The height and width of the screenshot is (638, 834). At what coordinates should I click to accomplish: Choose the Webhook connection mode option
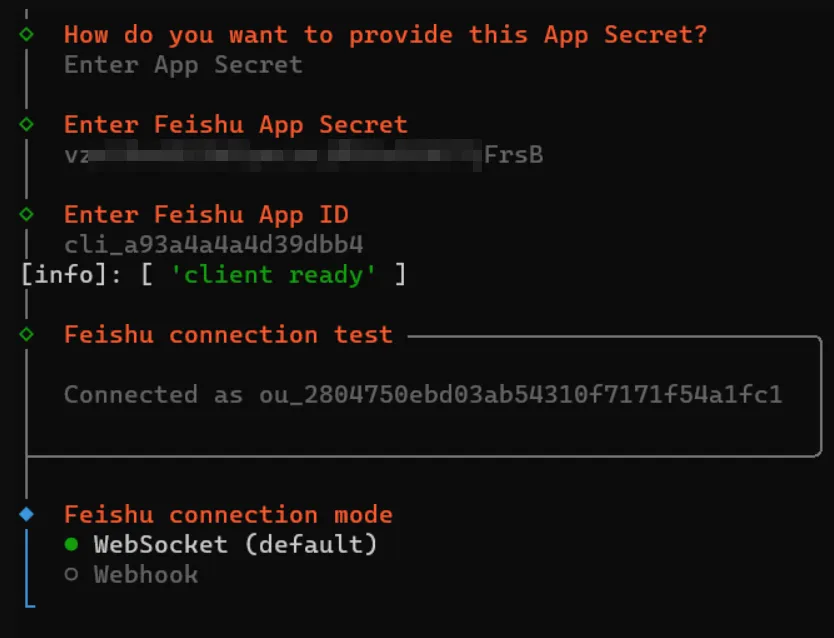(x=145, y=574)
